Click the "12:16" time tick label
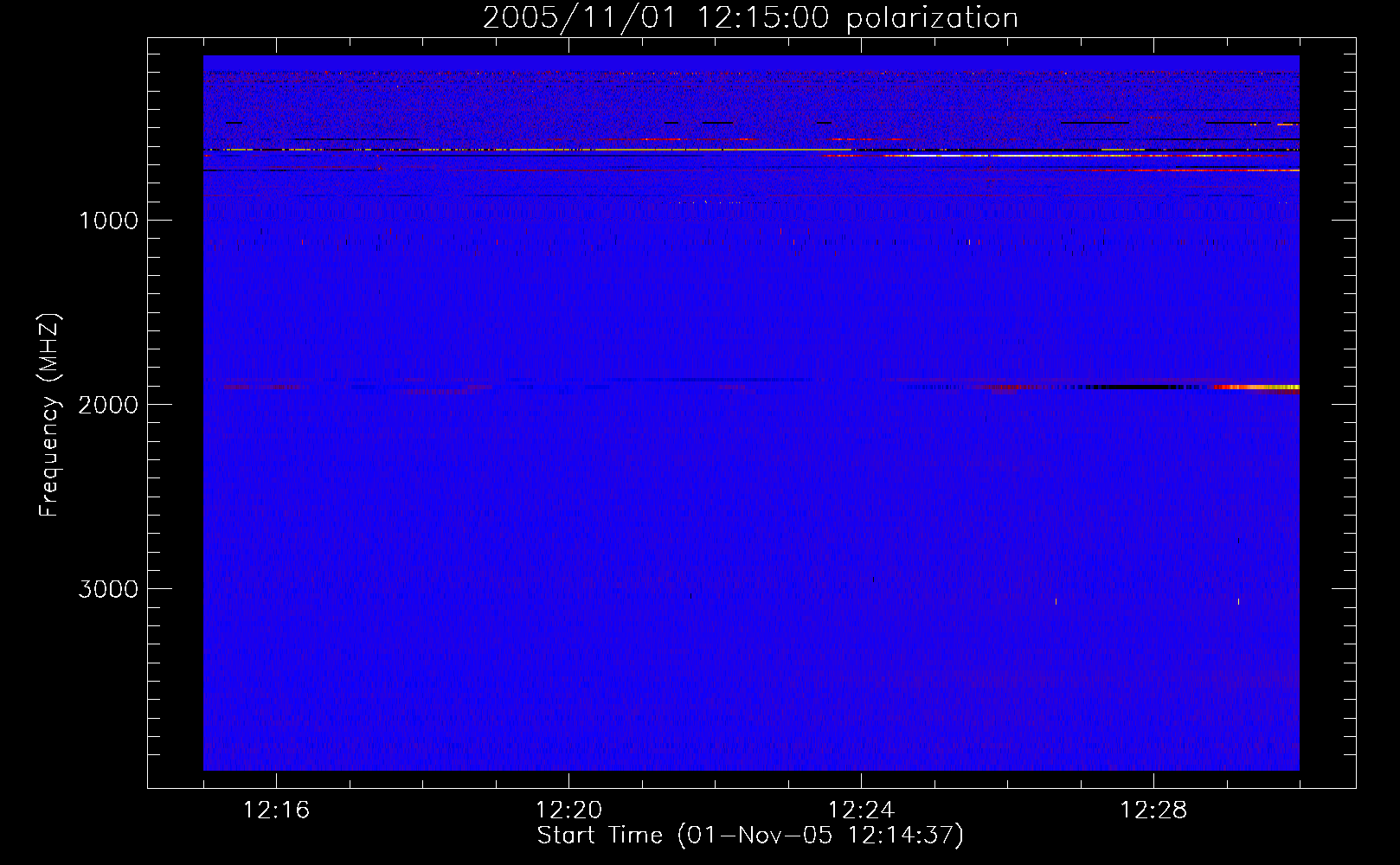This screenshot has width=1400, height=865. tap(276, 811)
